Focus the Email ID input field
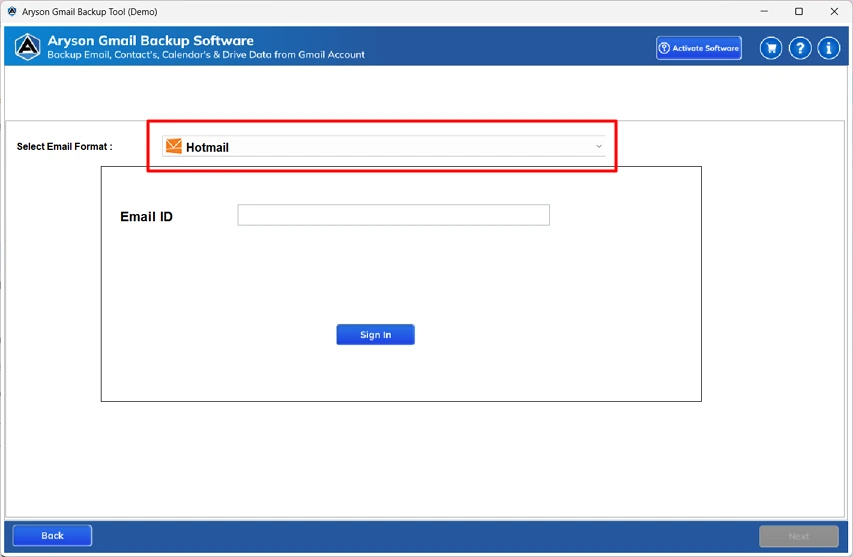853x557 pixels. [393, 215]
